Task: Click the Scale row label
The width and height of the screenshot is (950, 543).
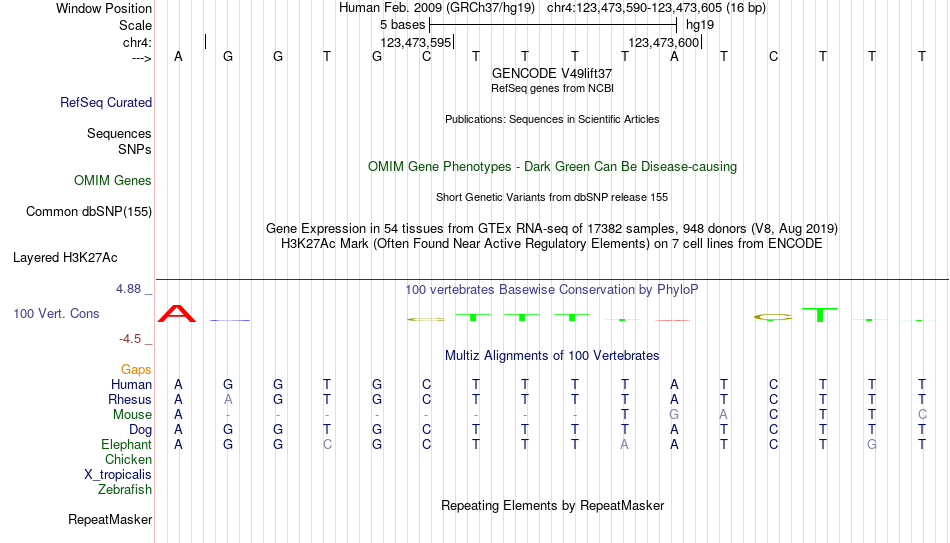Action: tap(136, 25)
